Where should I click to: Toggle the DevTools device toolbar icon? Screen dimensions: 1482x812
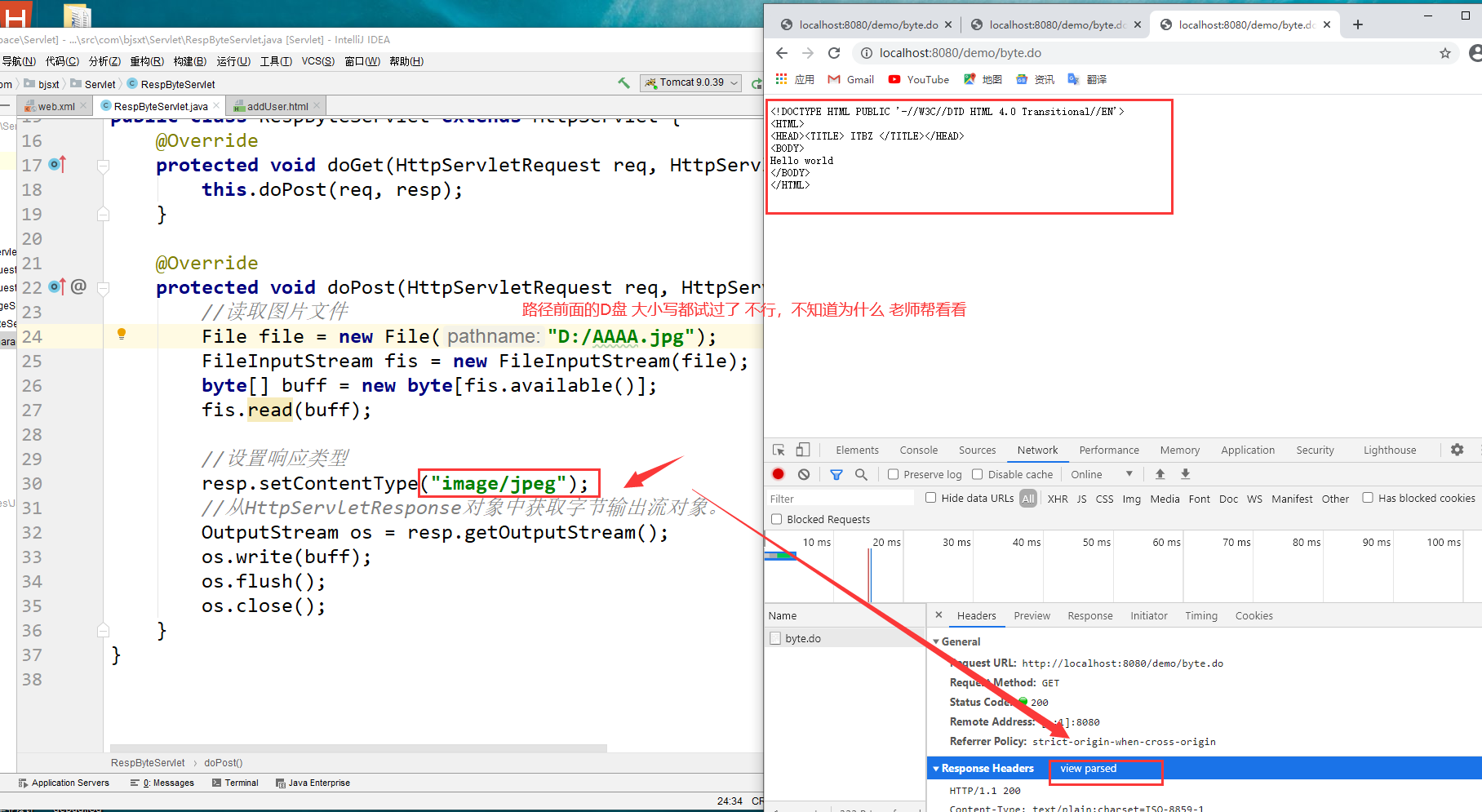(803, 450)
